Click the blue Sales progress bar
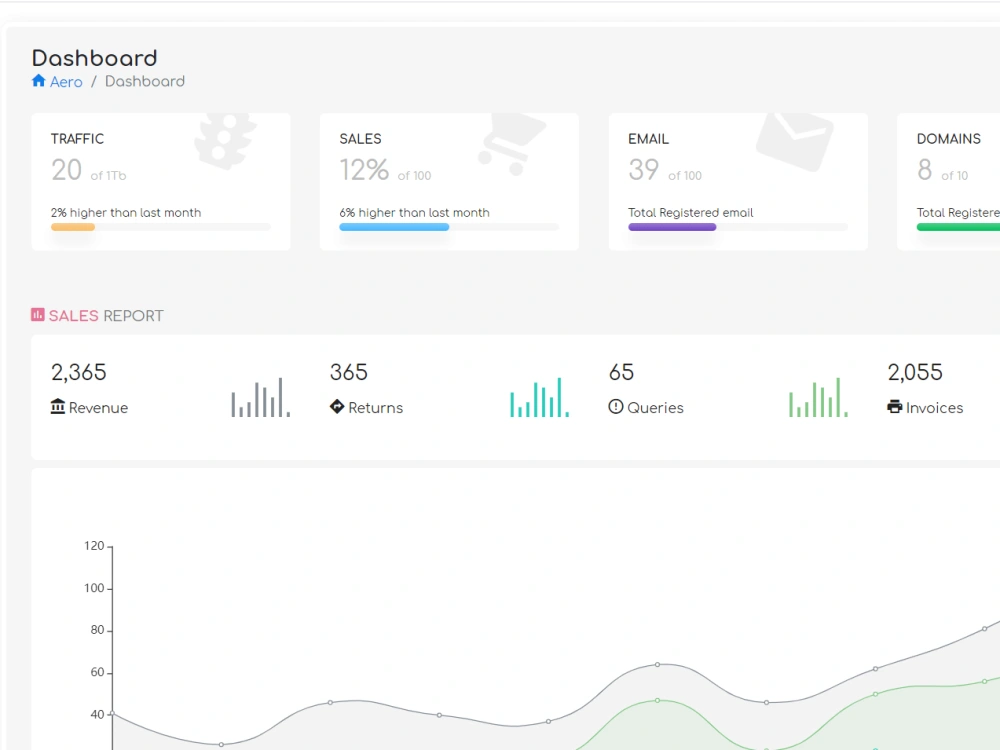This screenshot has width=1000, height=750. click(x=394, y=227)
